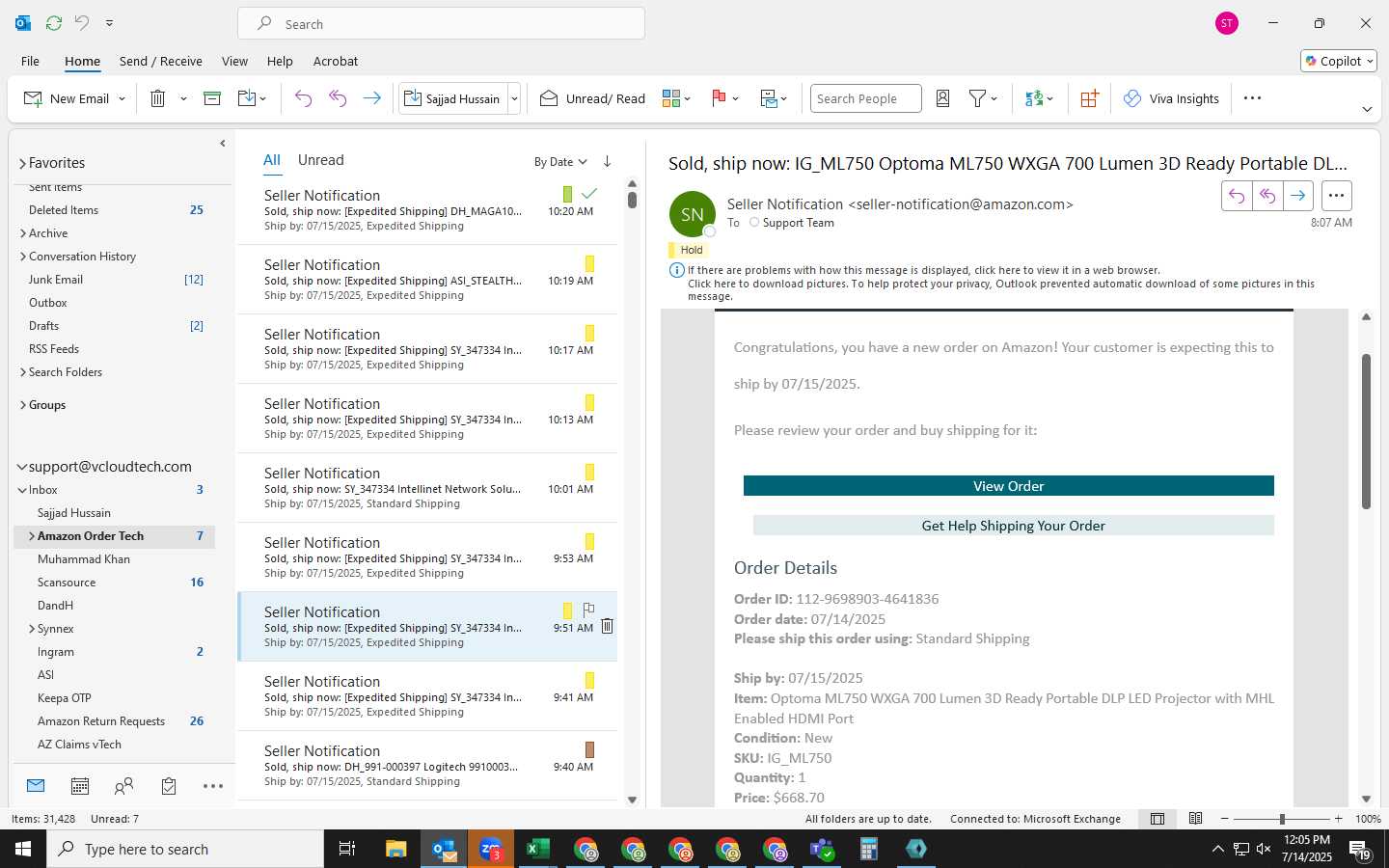Image resolution: width=1389 pixels, height=868 pixels.
Task: Click the download pictures info message
Action: coord(1000,289)
